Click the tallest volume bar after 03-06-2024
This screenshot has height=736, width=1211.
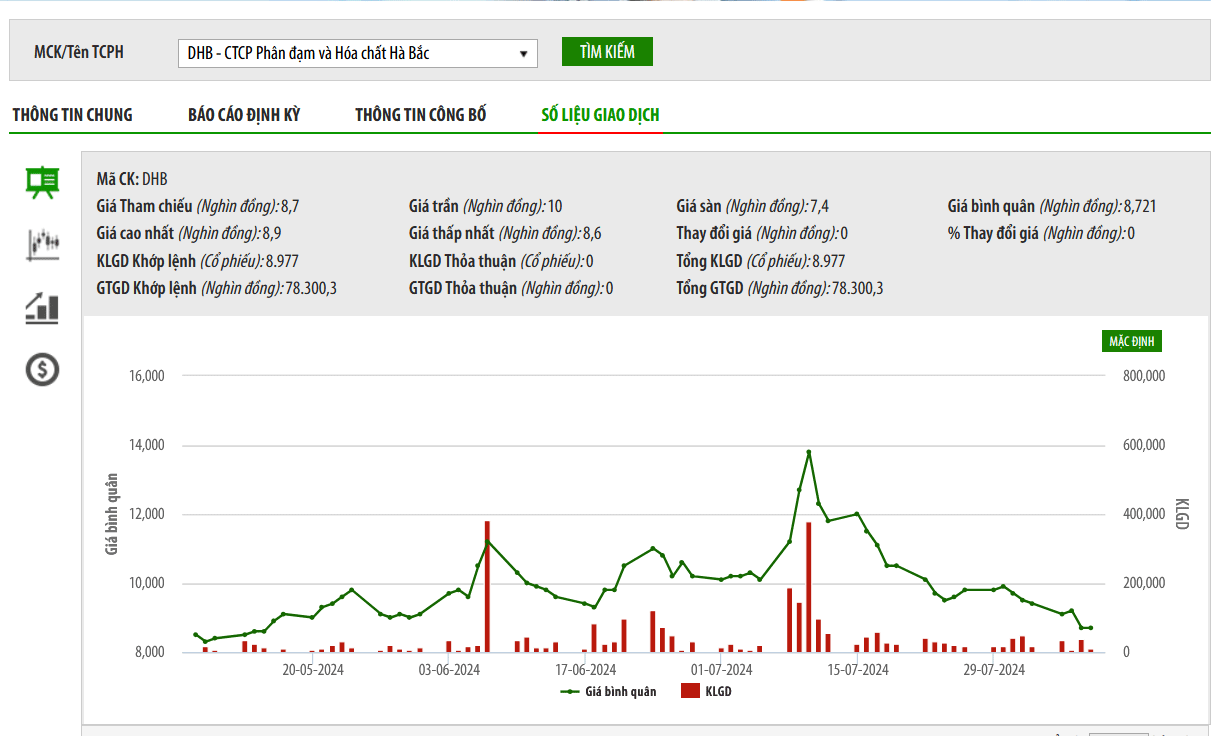(x=487, y=586)
